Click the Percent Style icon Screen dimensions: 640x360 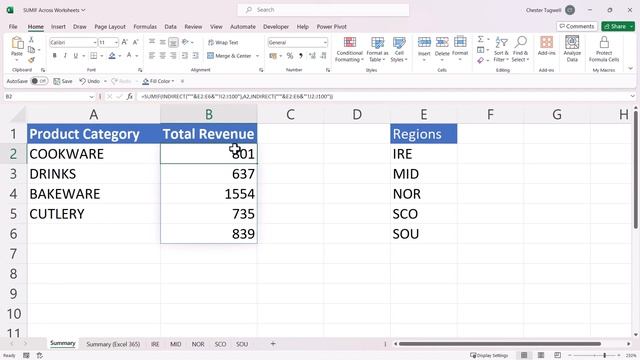[290, 56]
